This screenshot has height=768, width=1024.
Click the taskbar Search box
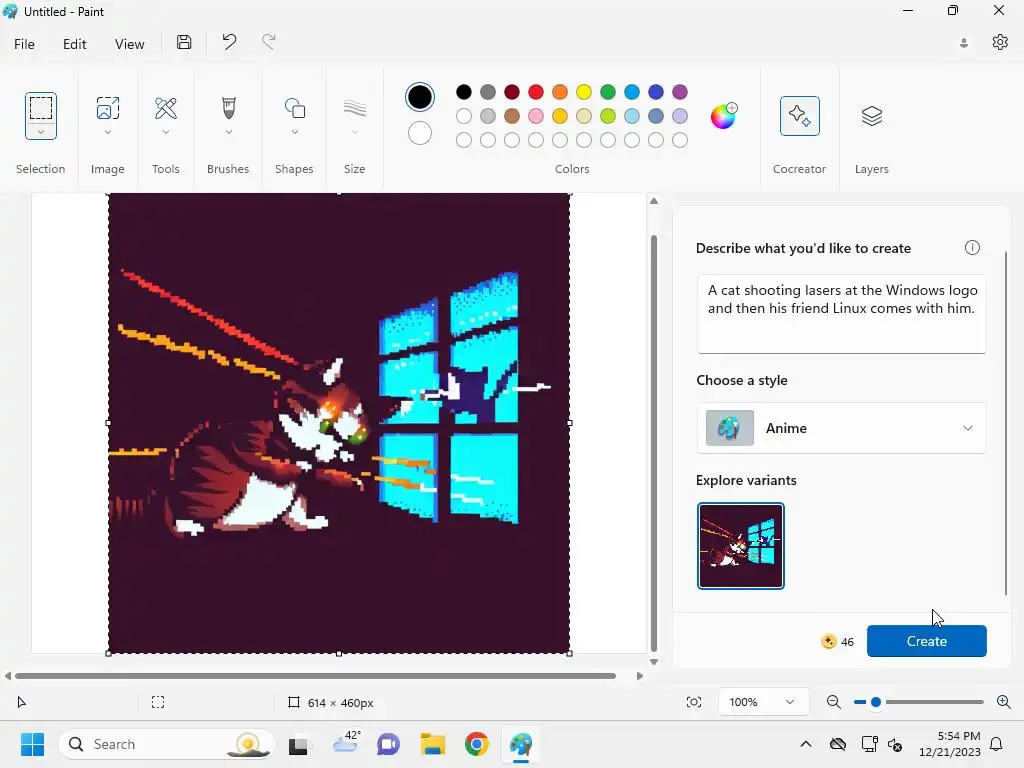tap(167, 744)
